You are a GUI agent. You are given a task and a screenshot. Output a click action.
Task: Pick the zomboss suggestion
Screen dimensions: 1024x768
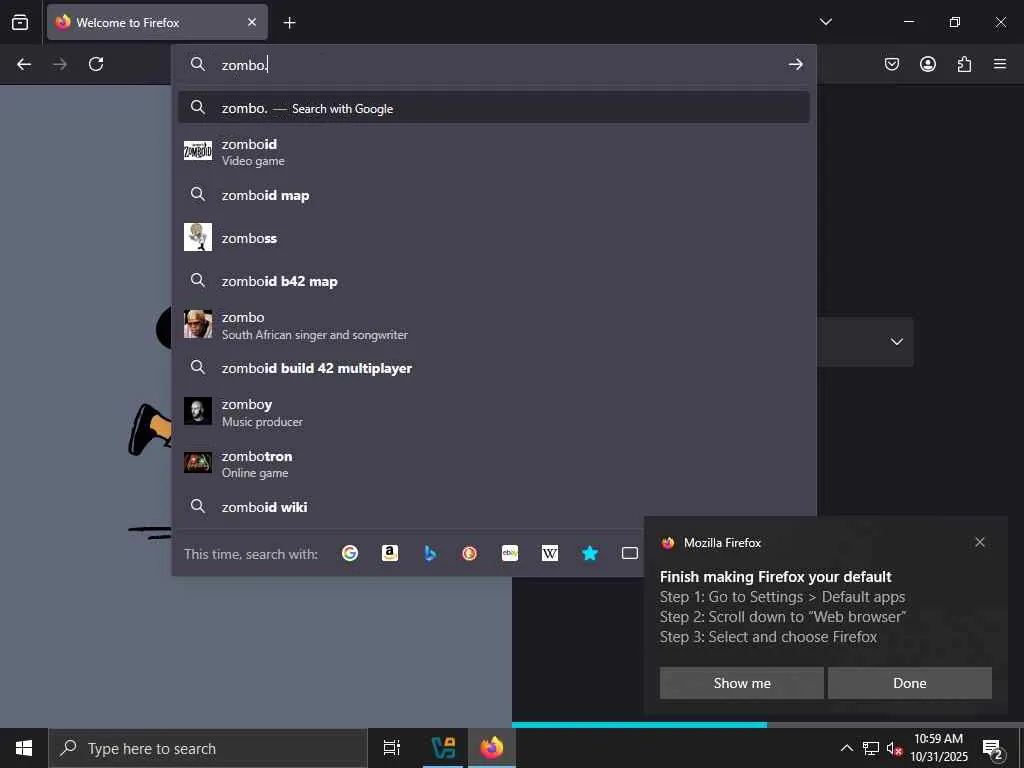click(x=494, y=238)
